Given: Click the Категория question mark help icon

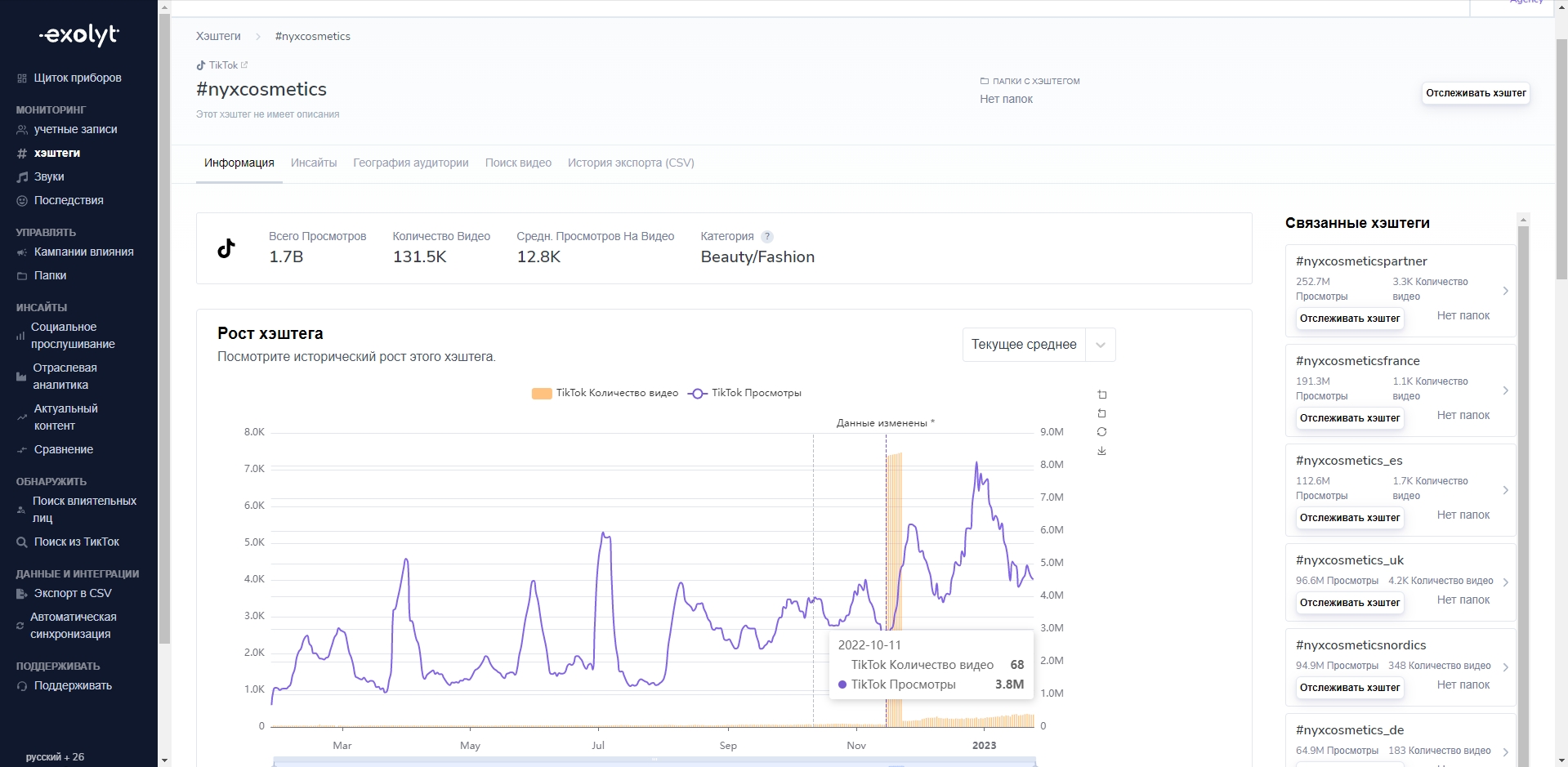Looking at the screenshot, I should 766,236.
